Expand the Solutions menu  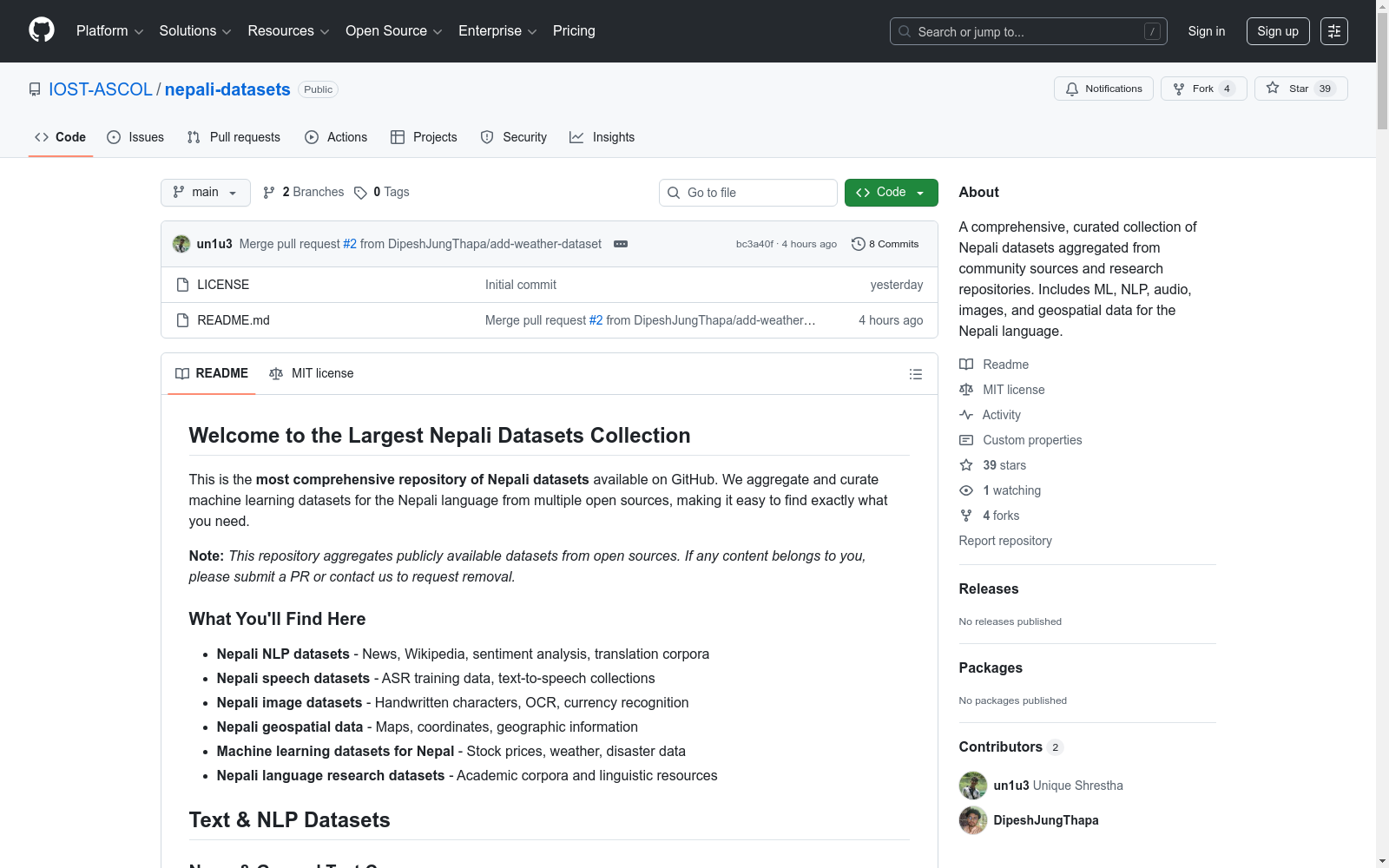(x=195, y=31)
